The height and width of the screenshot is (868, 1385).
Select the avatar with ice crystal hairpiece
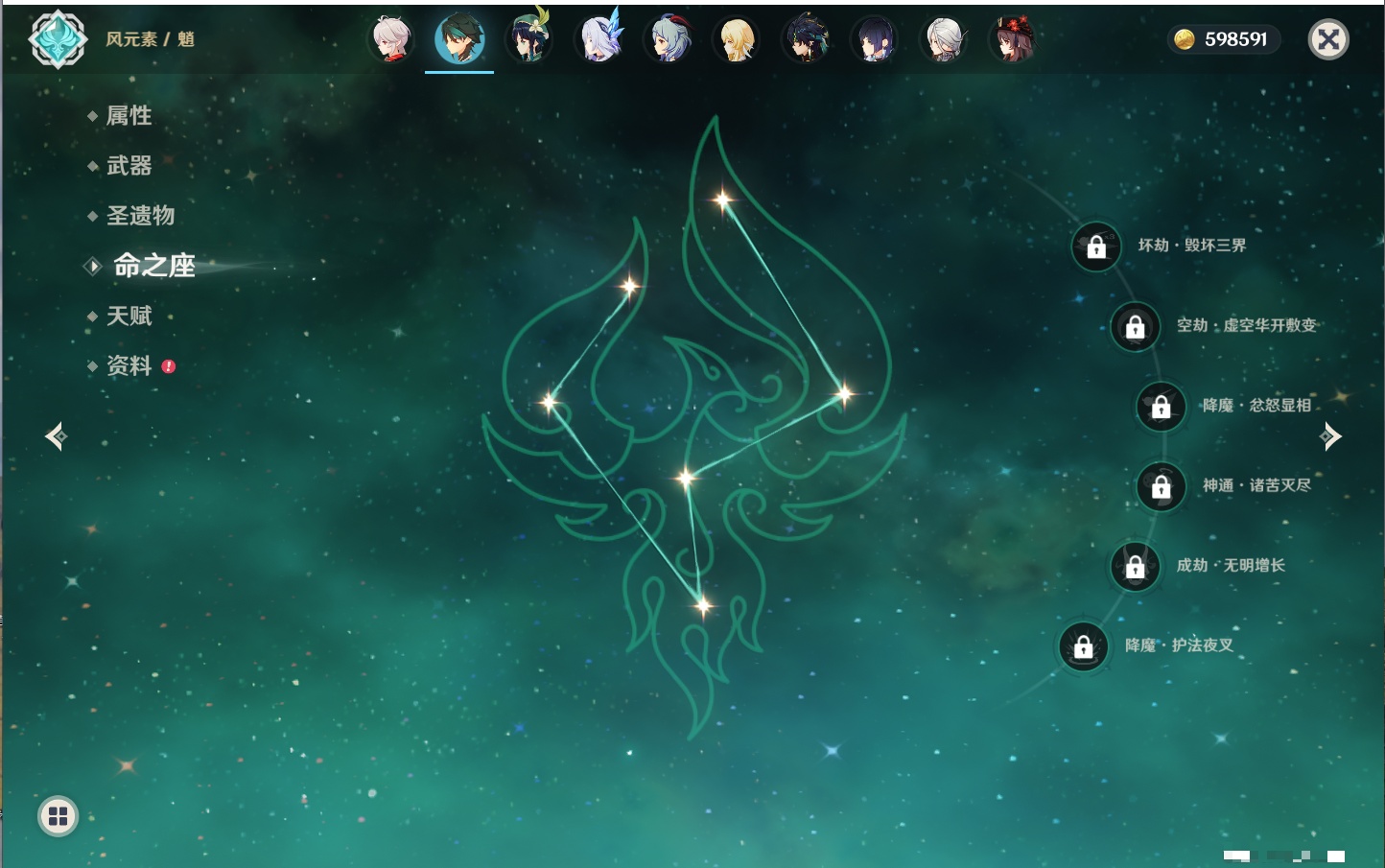pyautogui.click(x=599, y=39)
